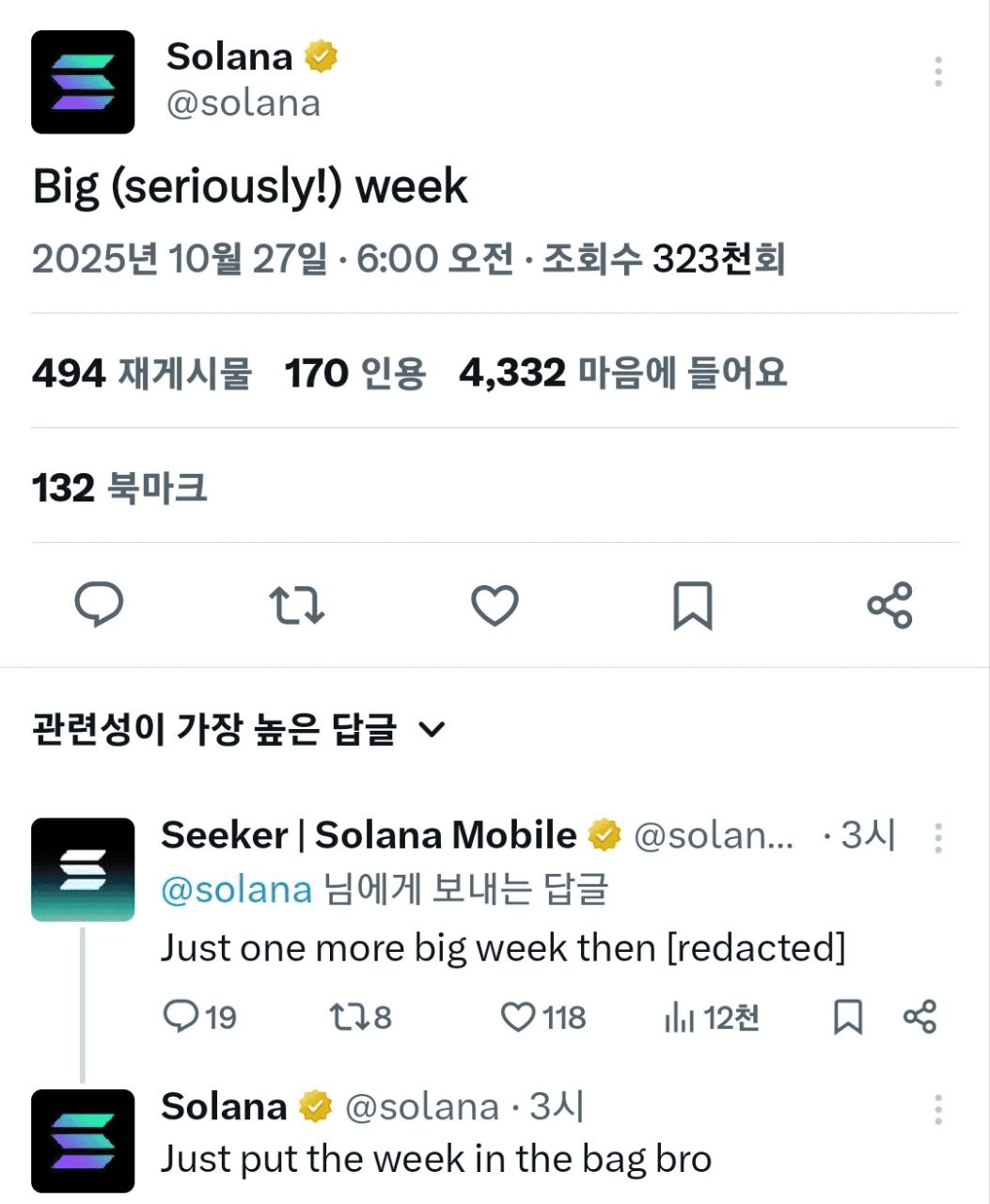
Task: Open the reply-sorting dropdown chevron
Action: coord(431,729)
